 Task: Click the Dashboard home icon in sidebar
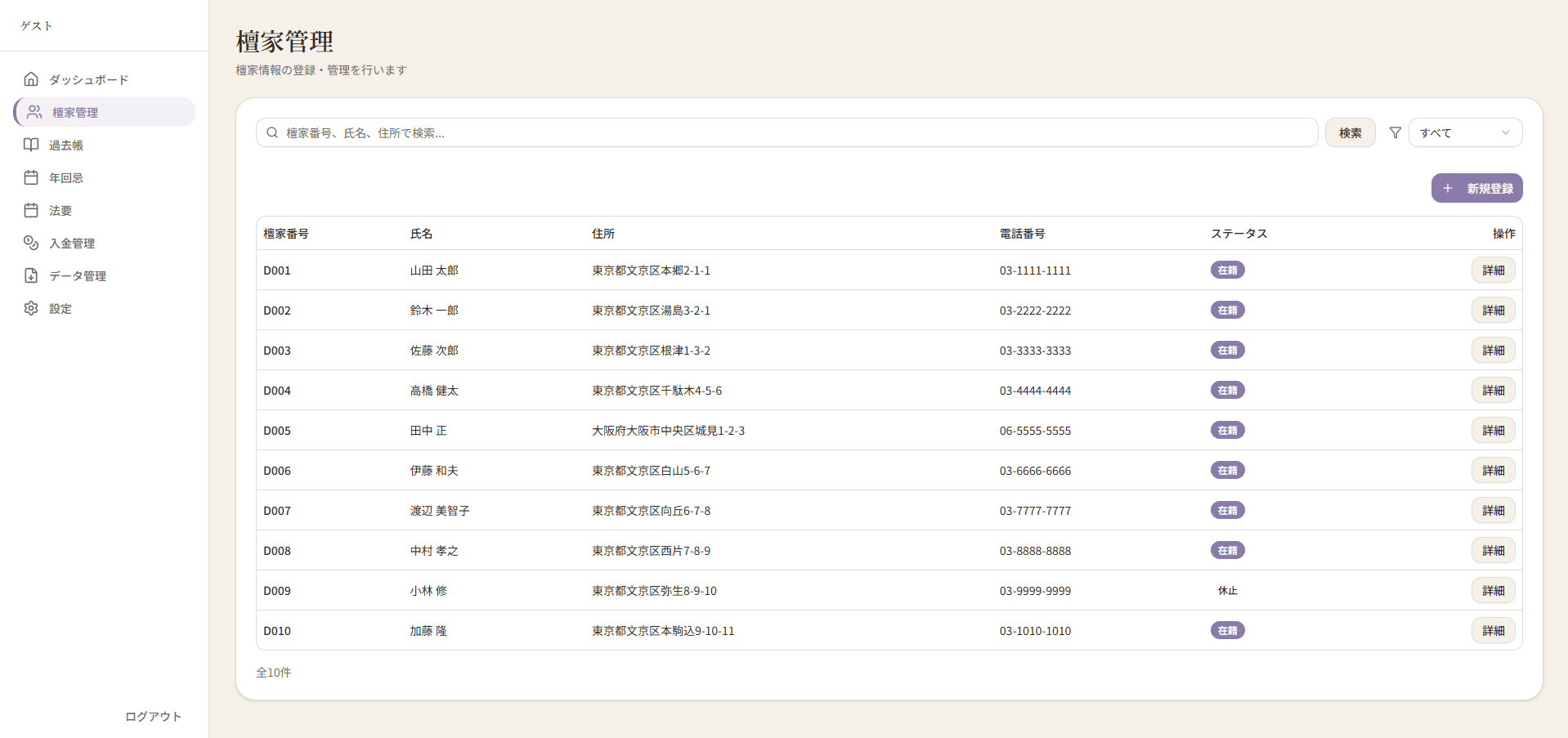click(31, 79)
